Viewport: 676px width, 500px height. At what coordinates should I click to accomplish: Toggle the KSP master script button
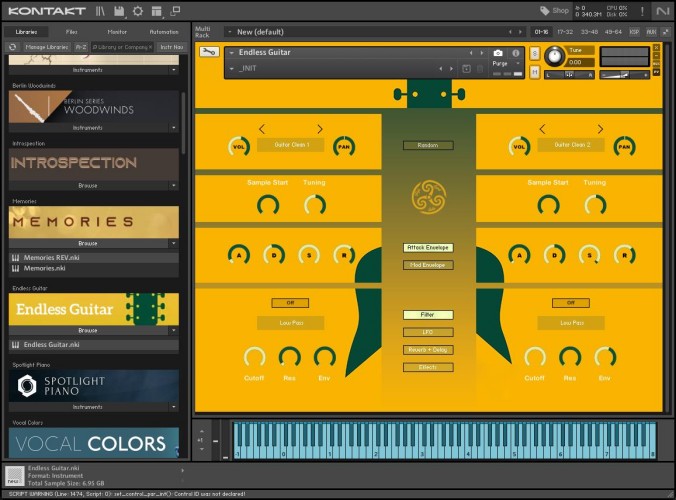634,32
